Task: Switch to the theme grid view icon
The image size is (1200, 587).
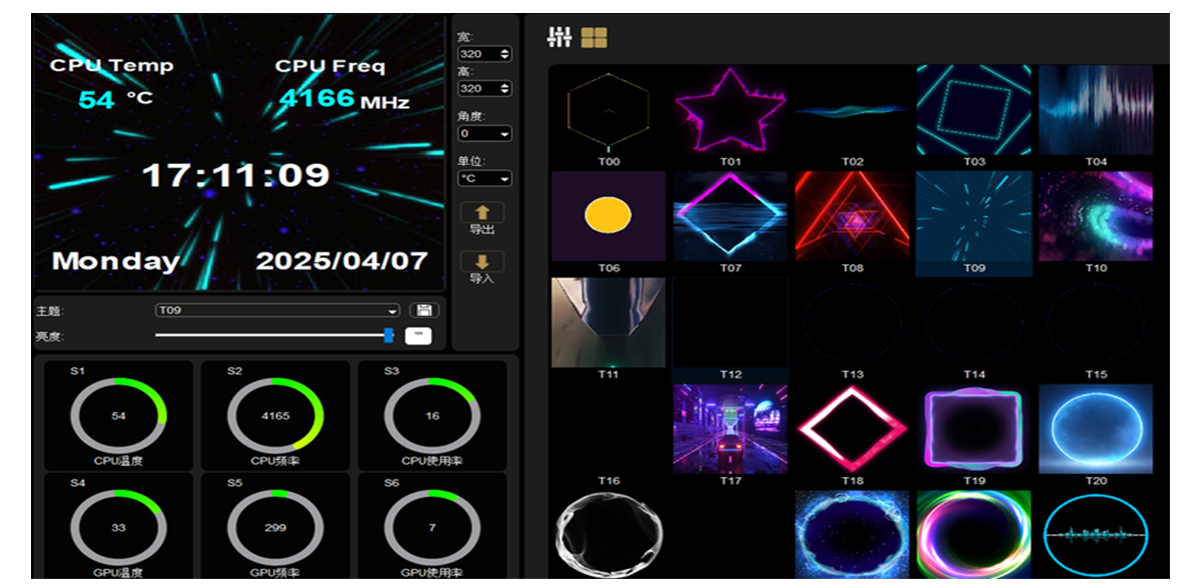Action: (x=594, y=37)
